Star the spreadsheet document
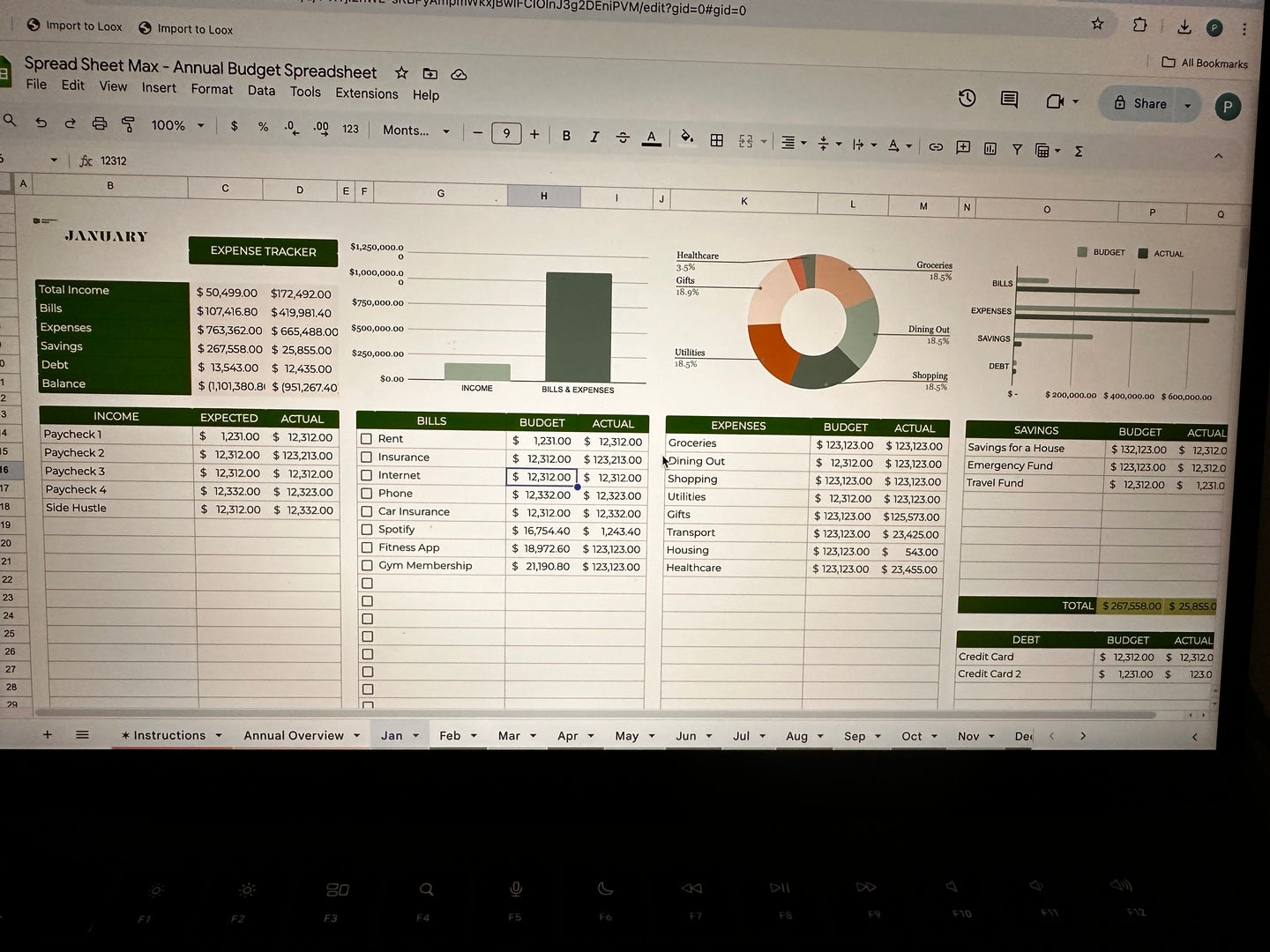 point(401,73)
